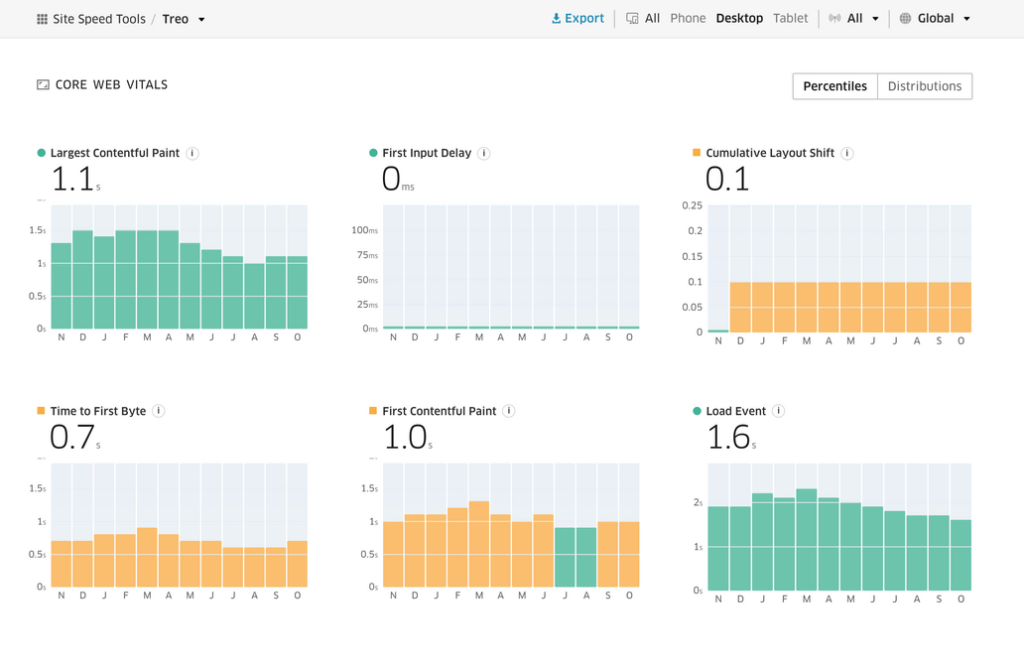Switch to Distributions view
The image size is (1024, 665).
point(924,86)
